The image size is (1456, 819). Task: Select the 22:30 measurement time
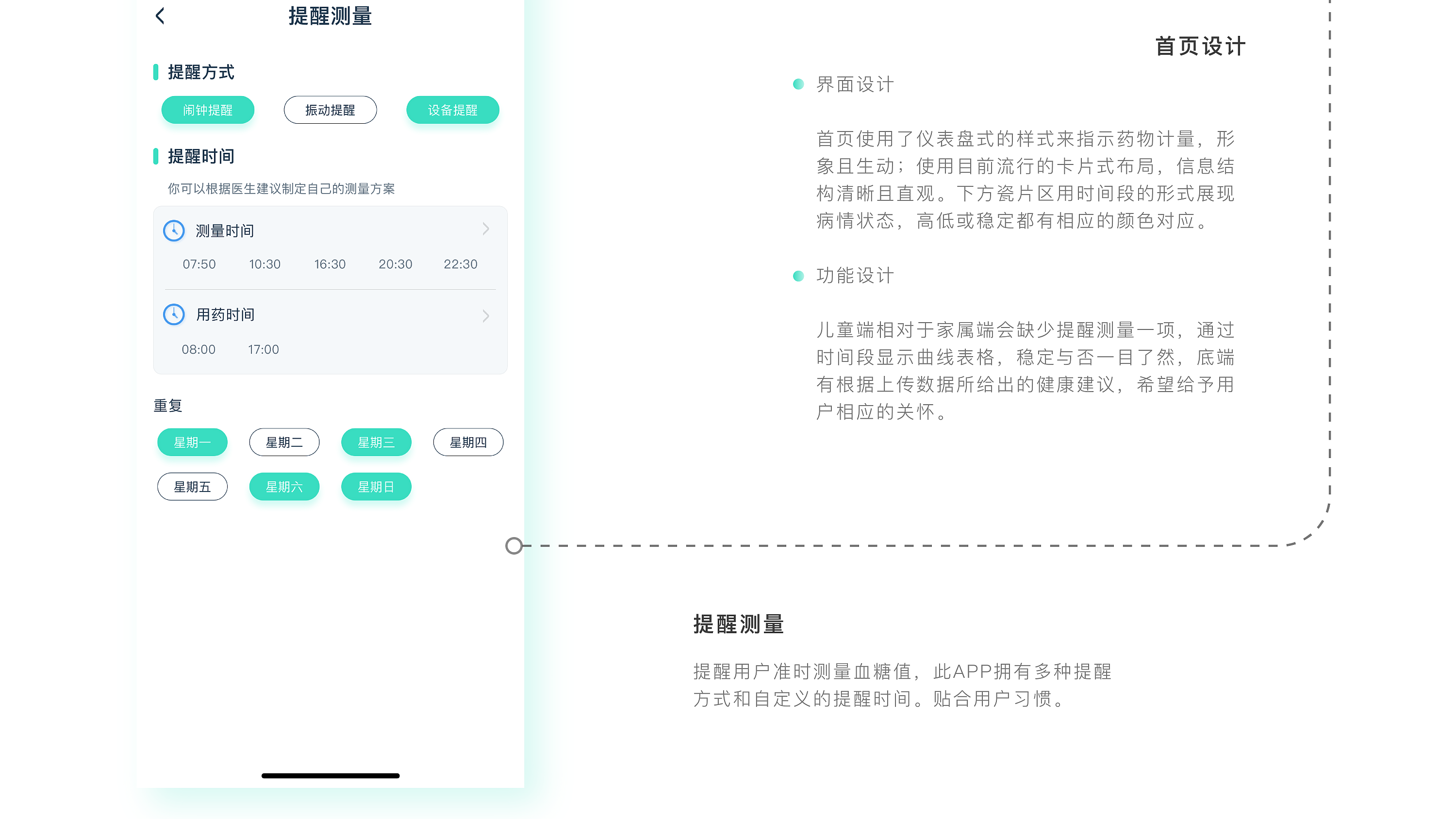(460, 264)
